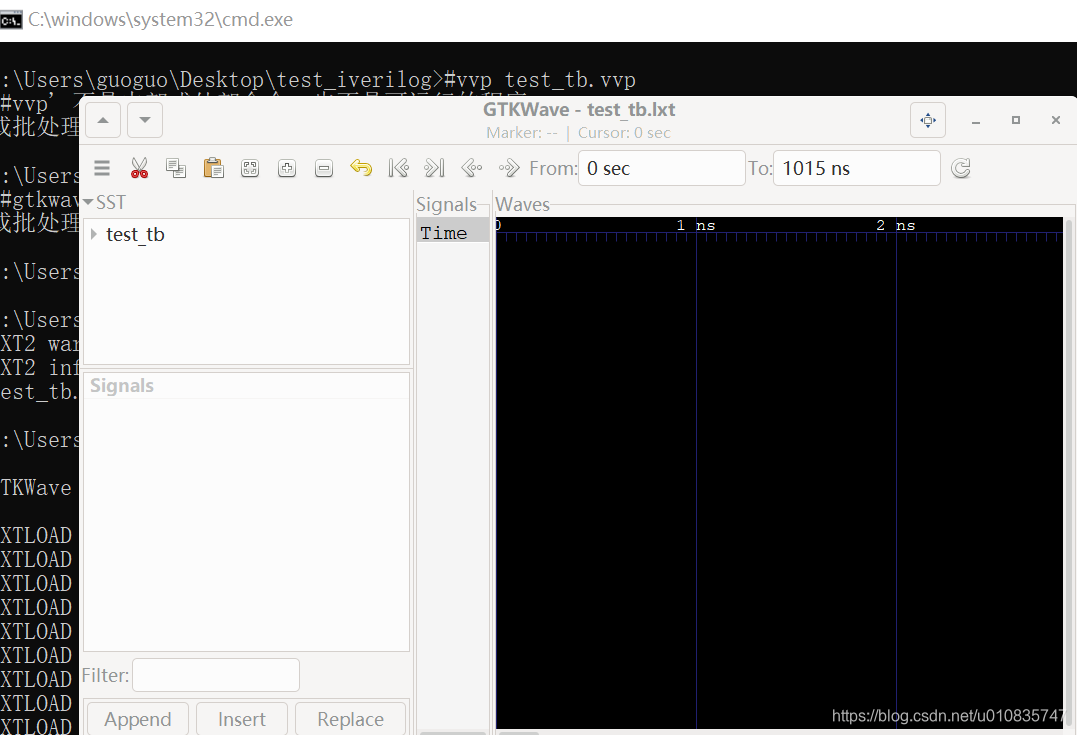The image size is (1077, 735).
Task: Append selected signals to waves
Action: pyautogui.click(x=137, y=719)
